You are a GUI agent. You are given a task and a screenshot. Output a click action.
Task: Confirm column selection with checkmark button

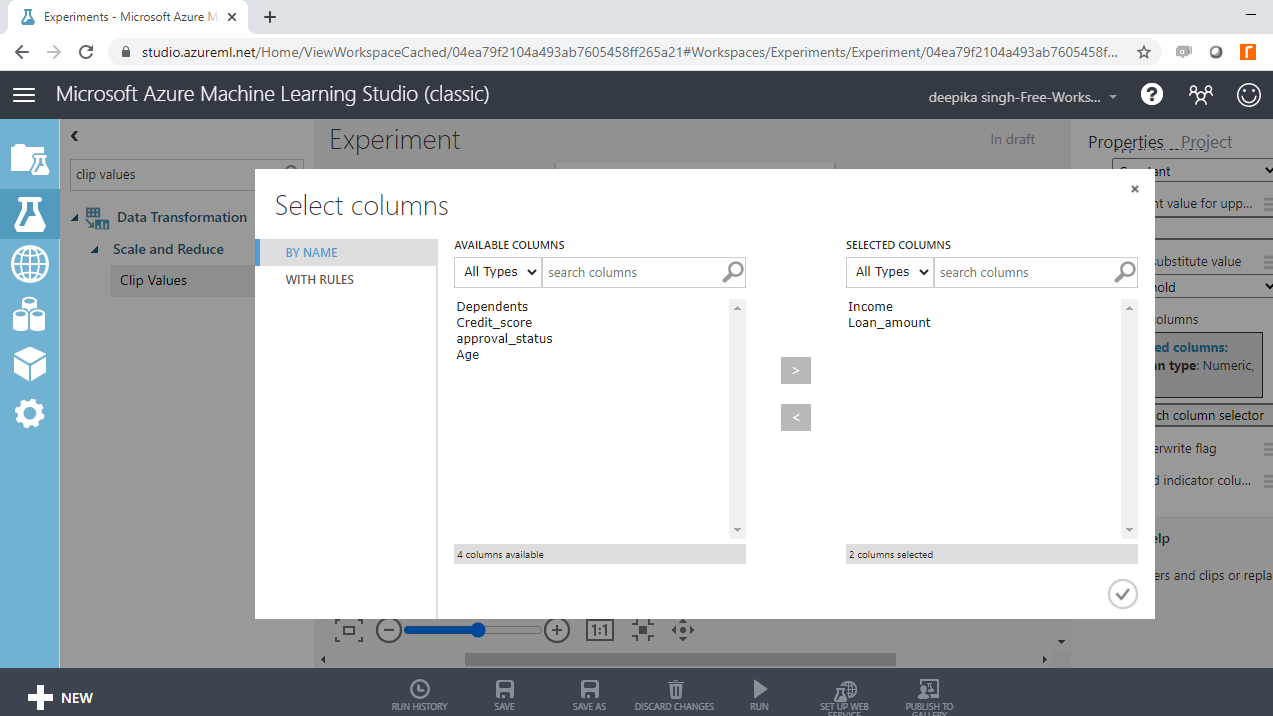click(1123, 594)
